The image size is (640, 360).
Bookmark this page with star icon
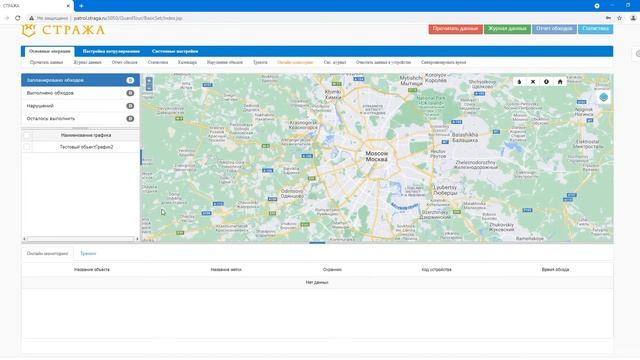(620, 18)
